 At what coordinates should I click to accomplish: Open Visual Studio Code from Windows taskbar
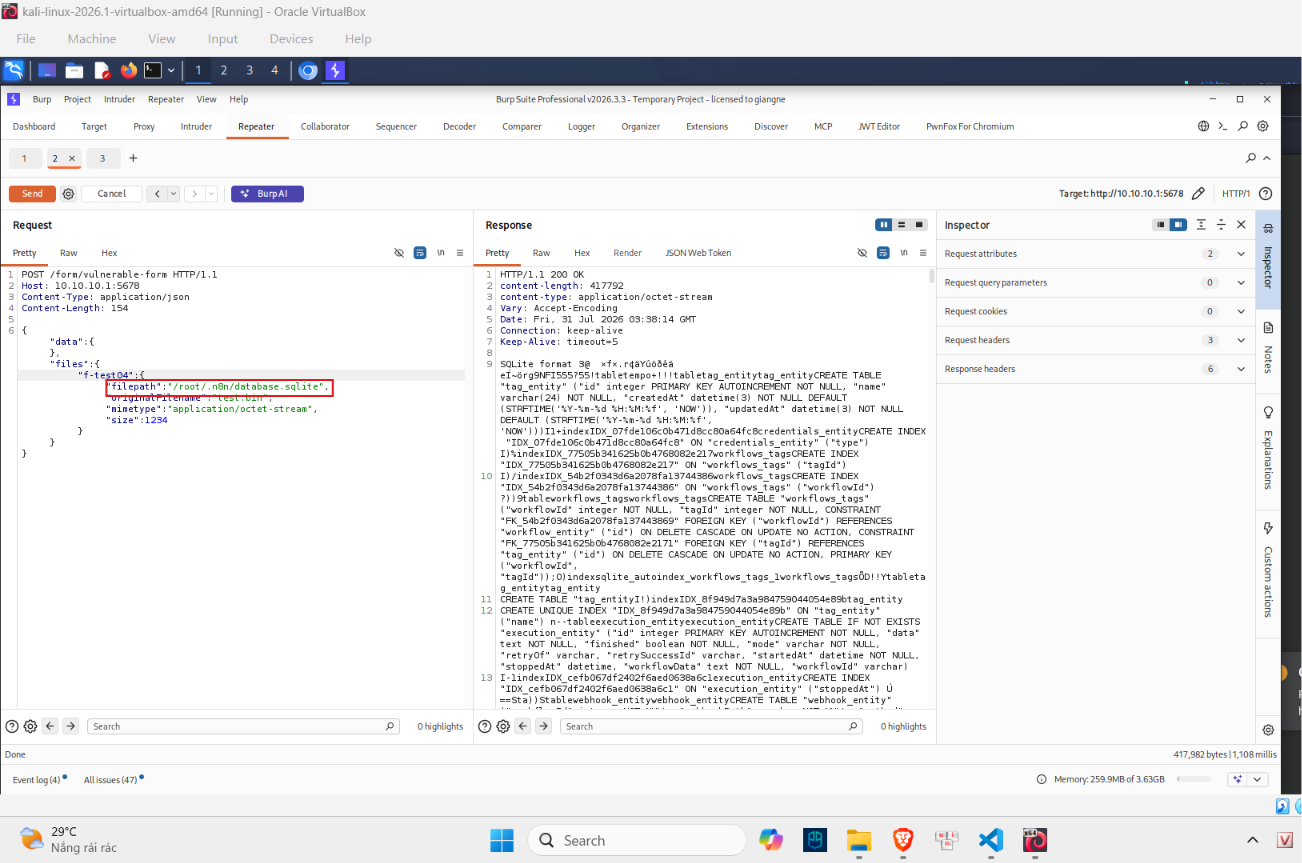990,839
